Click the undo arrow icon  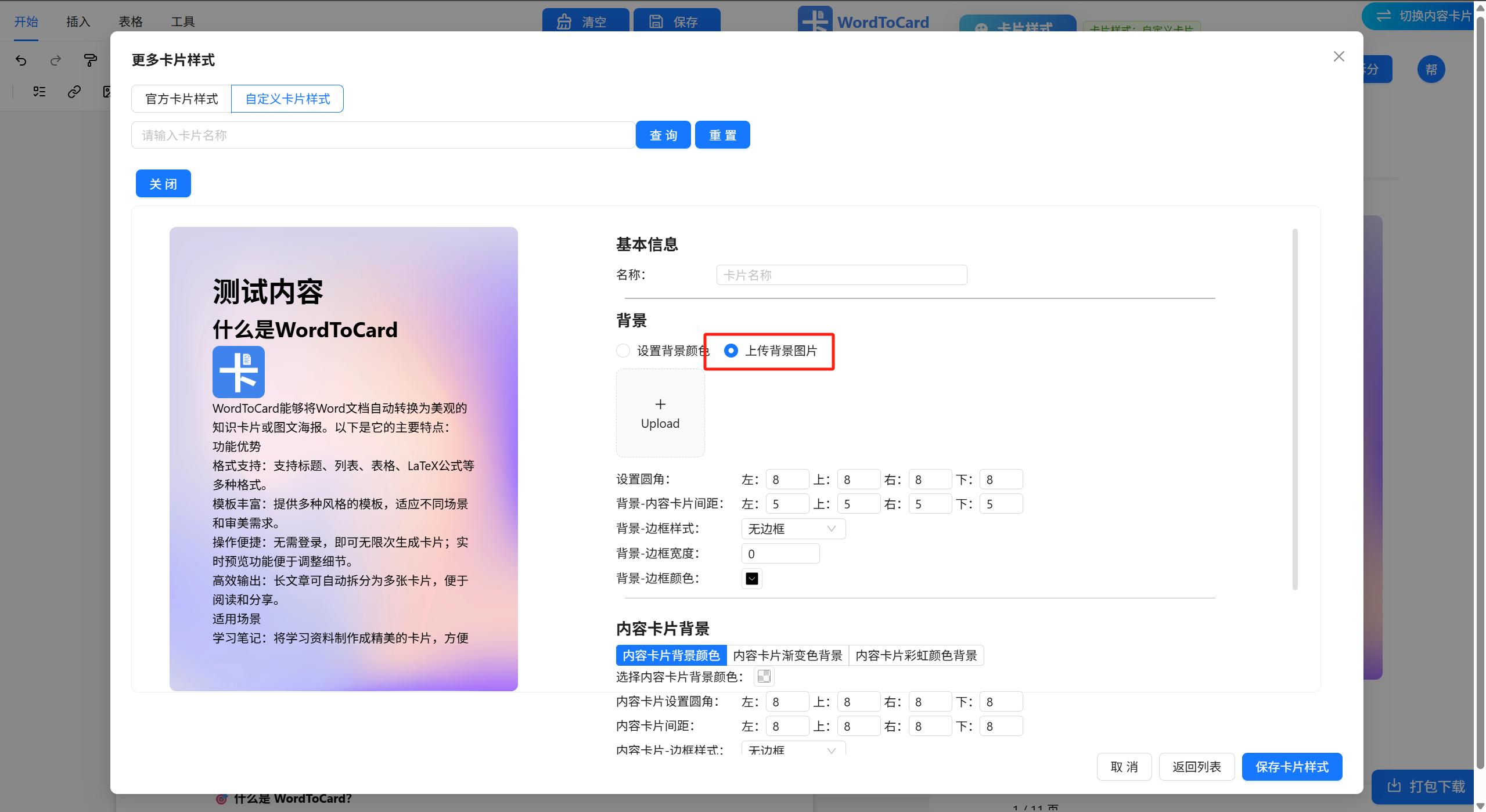point(21,60)
